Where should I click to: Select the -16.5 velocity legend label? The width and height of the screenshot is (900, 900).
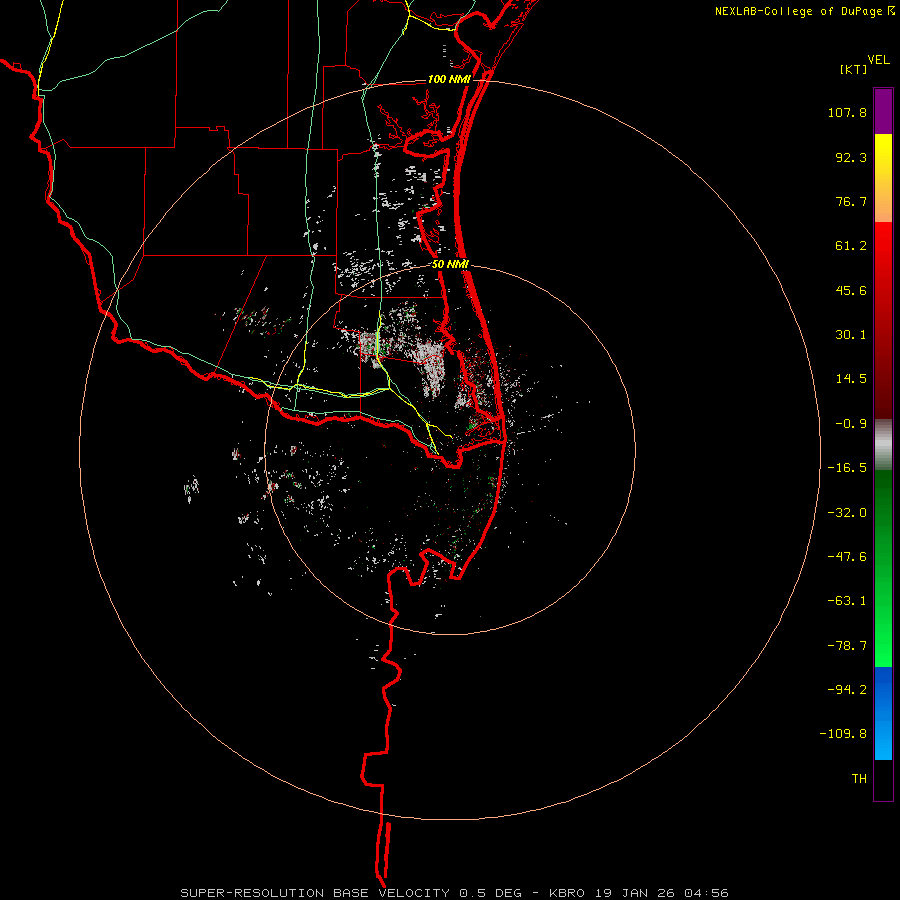tap(847, 468)
